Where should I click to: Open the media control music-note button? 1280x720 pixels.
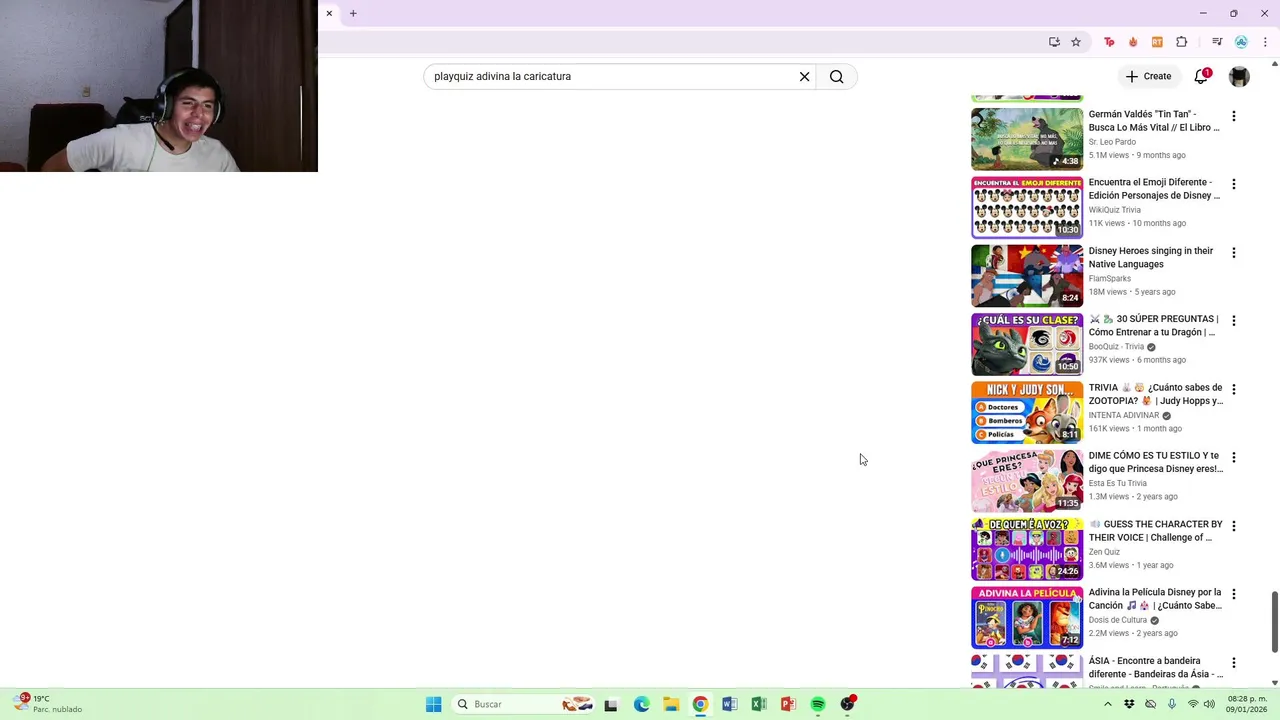click(x=1217, y=42)
